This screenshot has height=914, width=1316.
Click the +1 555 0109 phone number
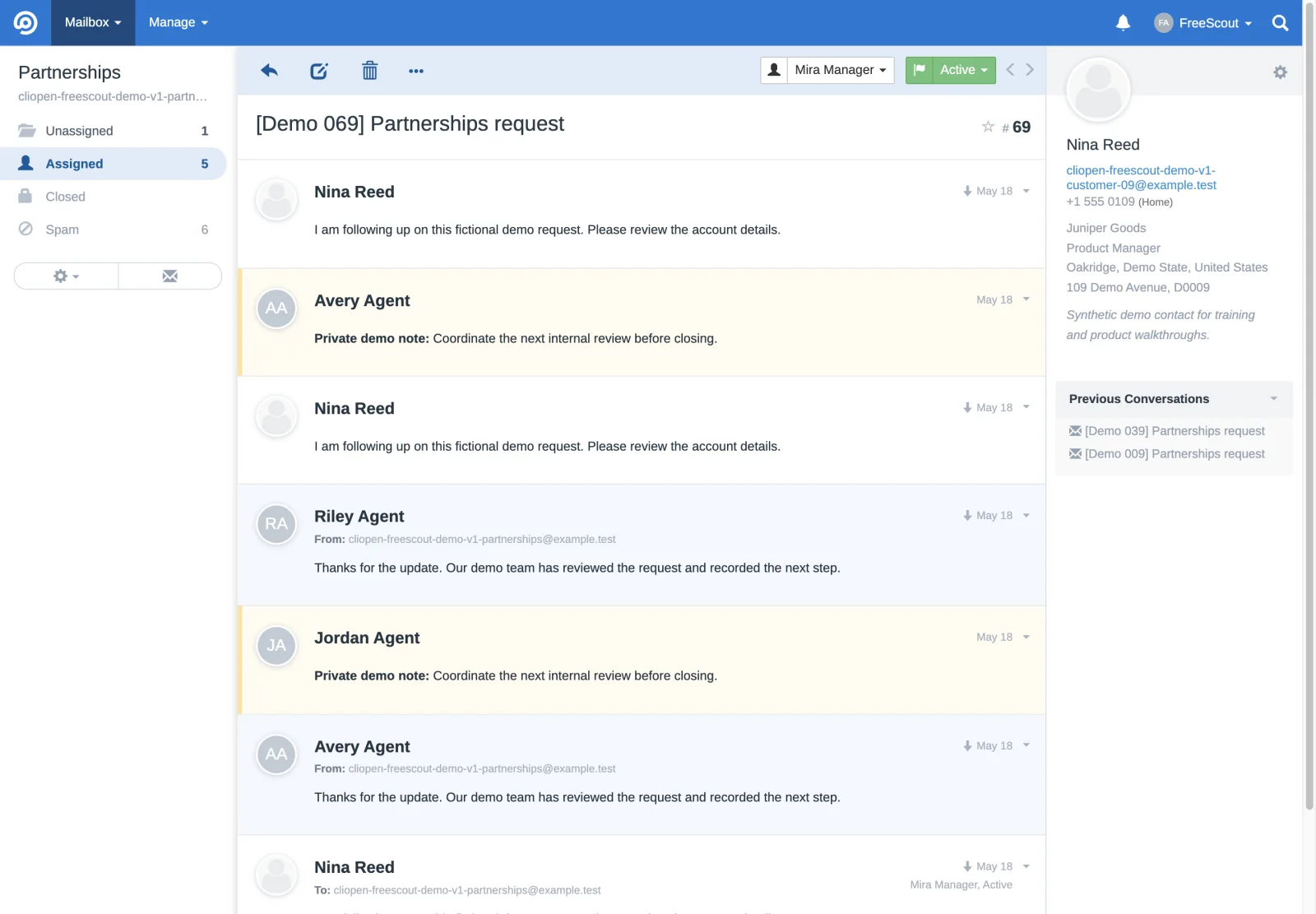[x=1100, y=202]
